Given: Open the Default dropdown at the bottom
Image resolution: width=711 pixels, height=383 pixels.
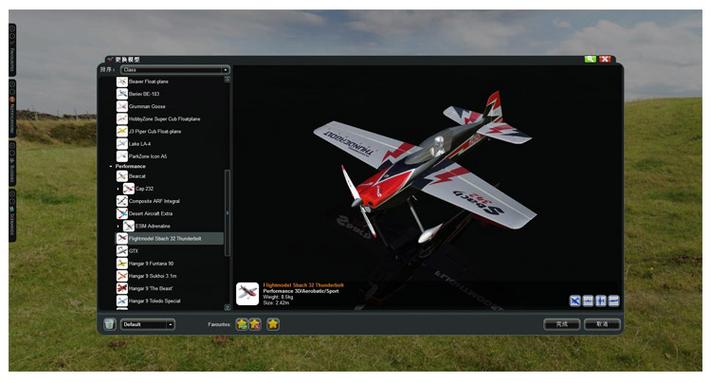Looking at the screenshot, I should pyautogui.click(x=147, y=325).
